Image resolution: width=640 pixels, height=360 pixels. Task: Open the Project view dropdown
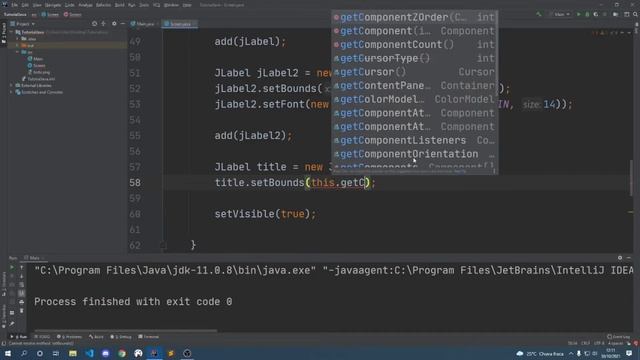(x=23, y=24)
